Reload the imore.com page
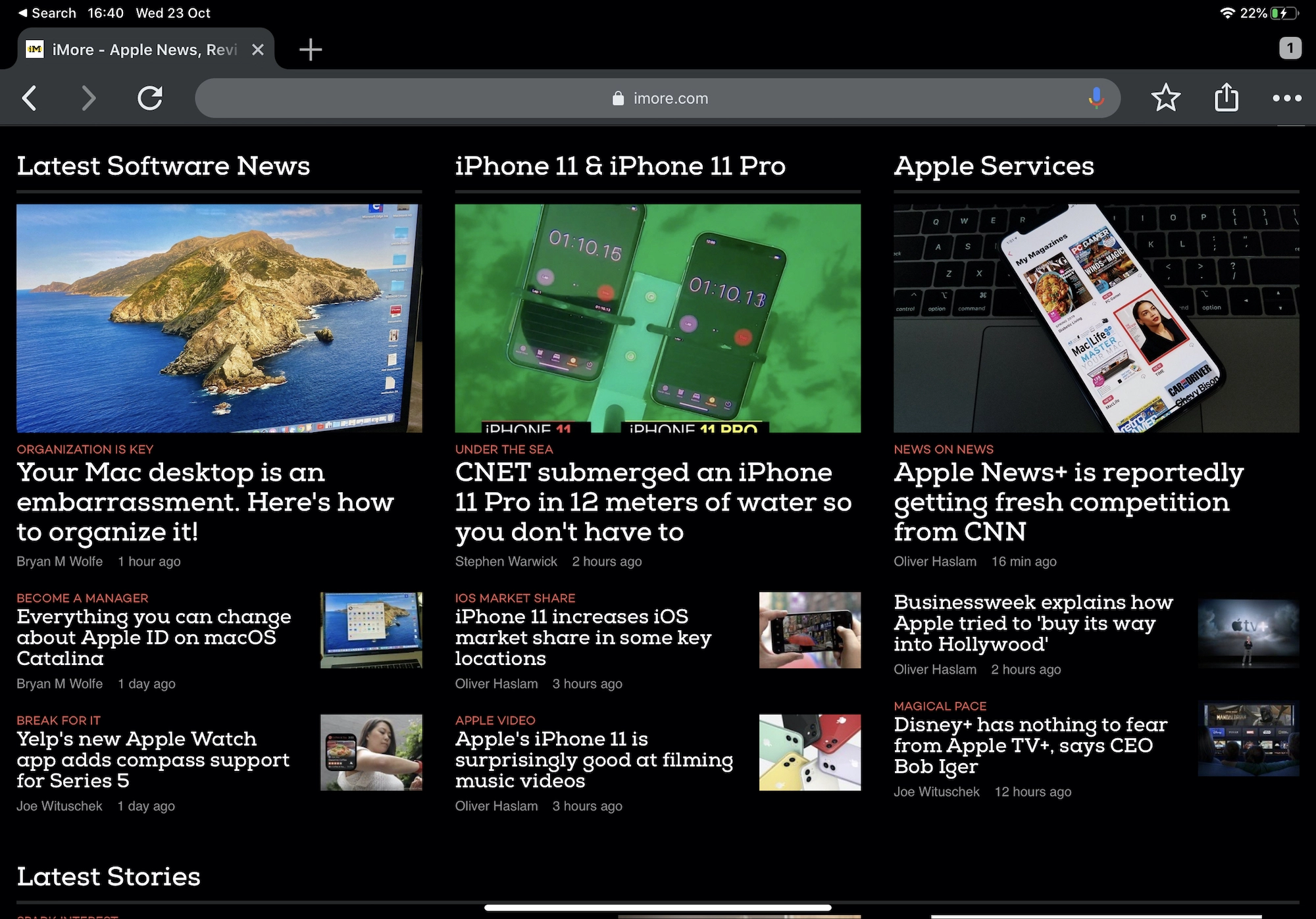The width and height of the screenshot is (1316, 919). click(150, 99)
